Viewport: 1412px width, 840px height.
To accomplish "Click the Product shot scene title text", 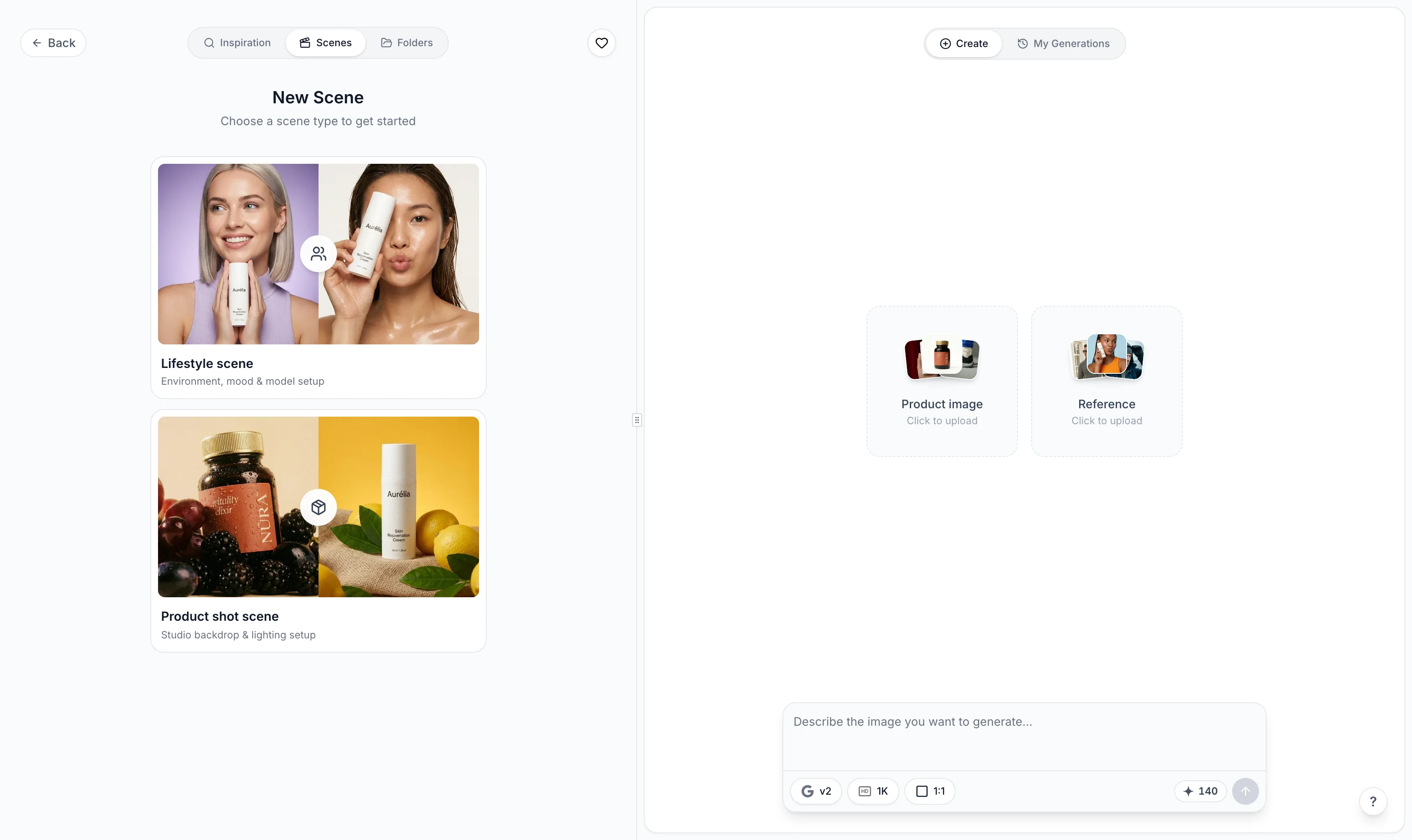I will click(x=220, y=617).
